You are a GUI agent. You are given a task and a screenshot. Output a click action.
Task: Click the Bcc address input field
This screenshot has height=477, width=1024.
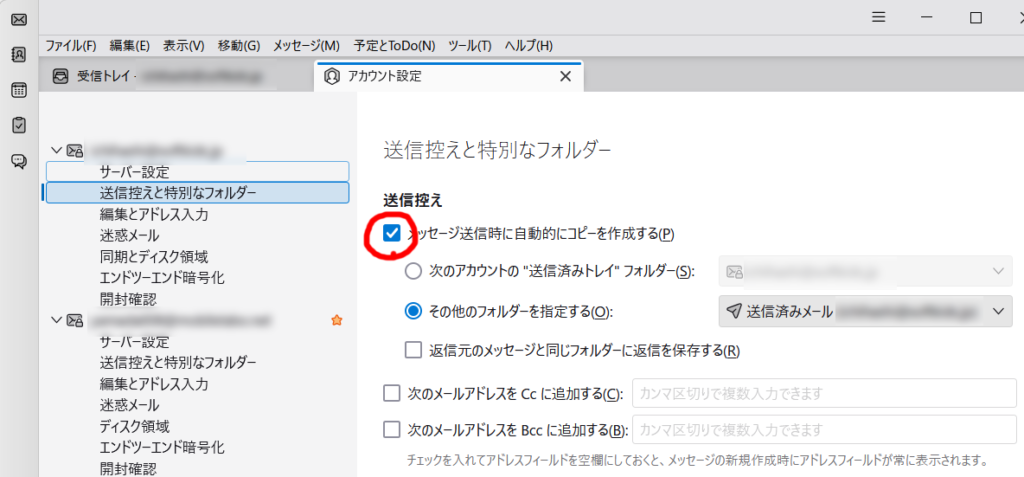click(824, 430)
